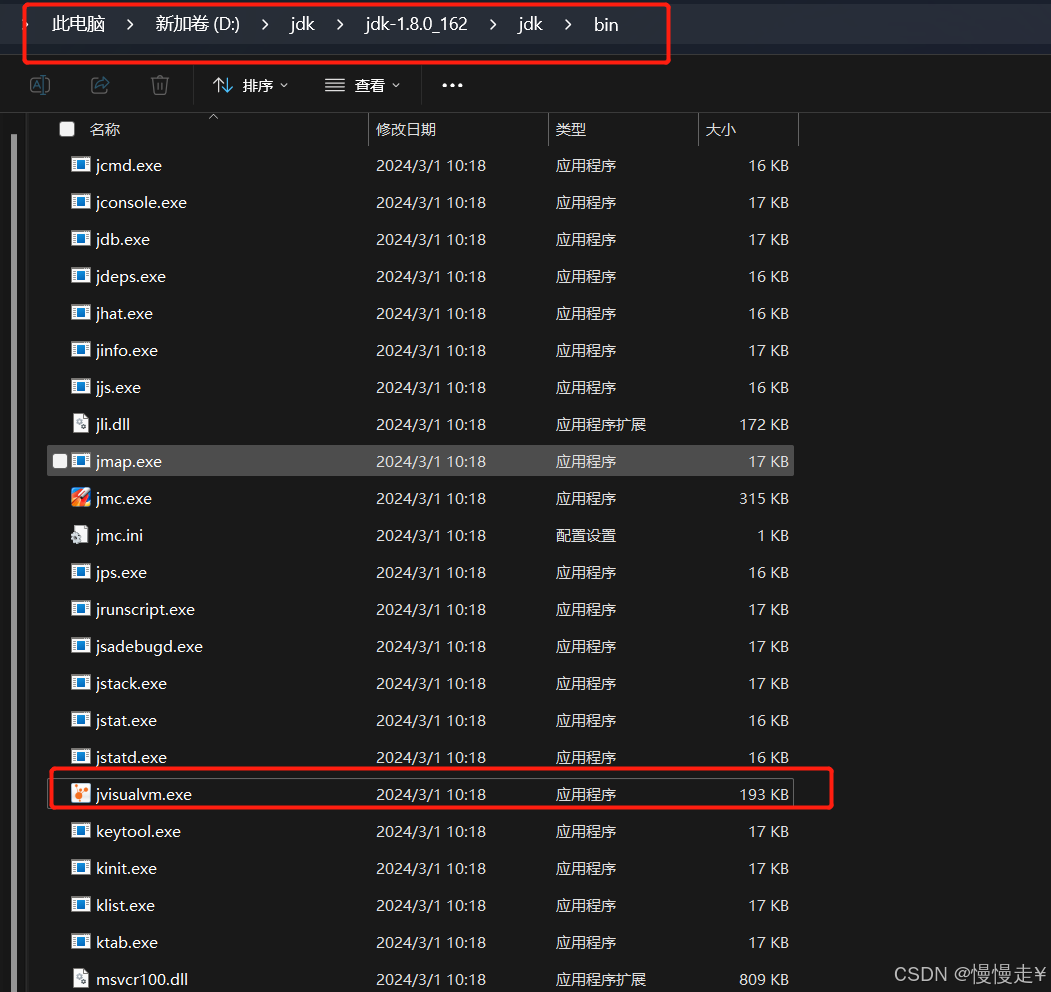Click the jrunscript.exe file icon
This screenshot has height=992, width=1051.
point(80,608)
